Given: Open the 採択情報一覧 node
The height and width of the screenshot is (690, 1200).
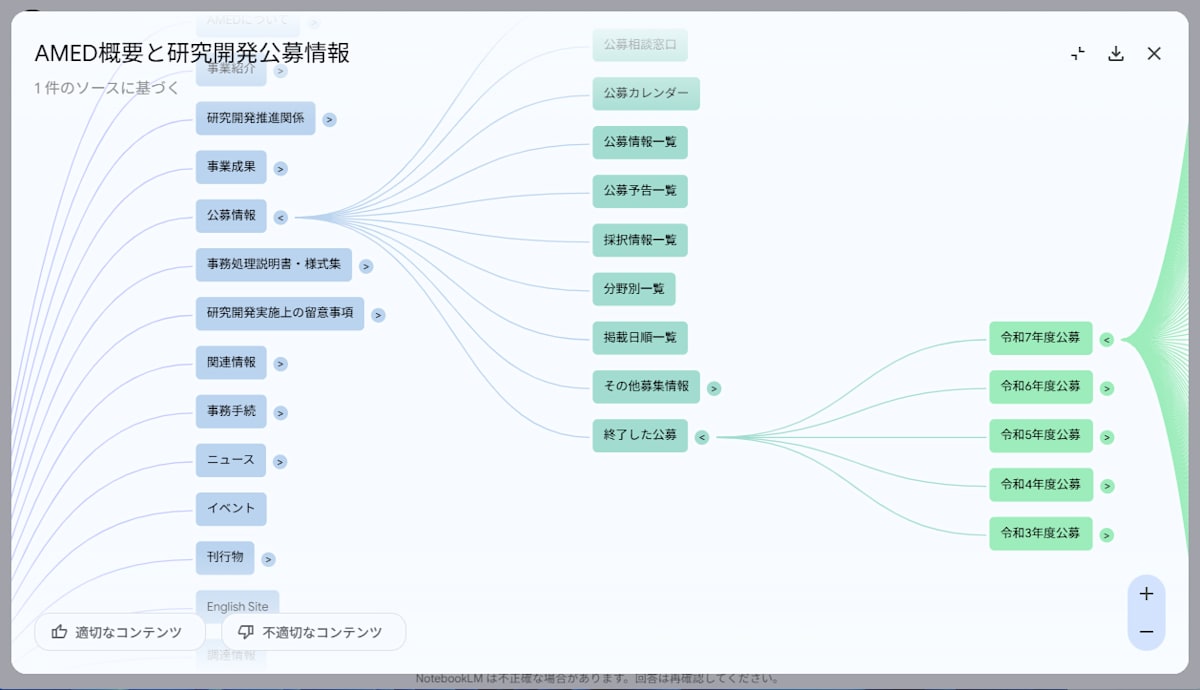Looking at the screenshot, I should click(640, 240).
